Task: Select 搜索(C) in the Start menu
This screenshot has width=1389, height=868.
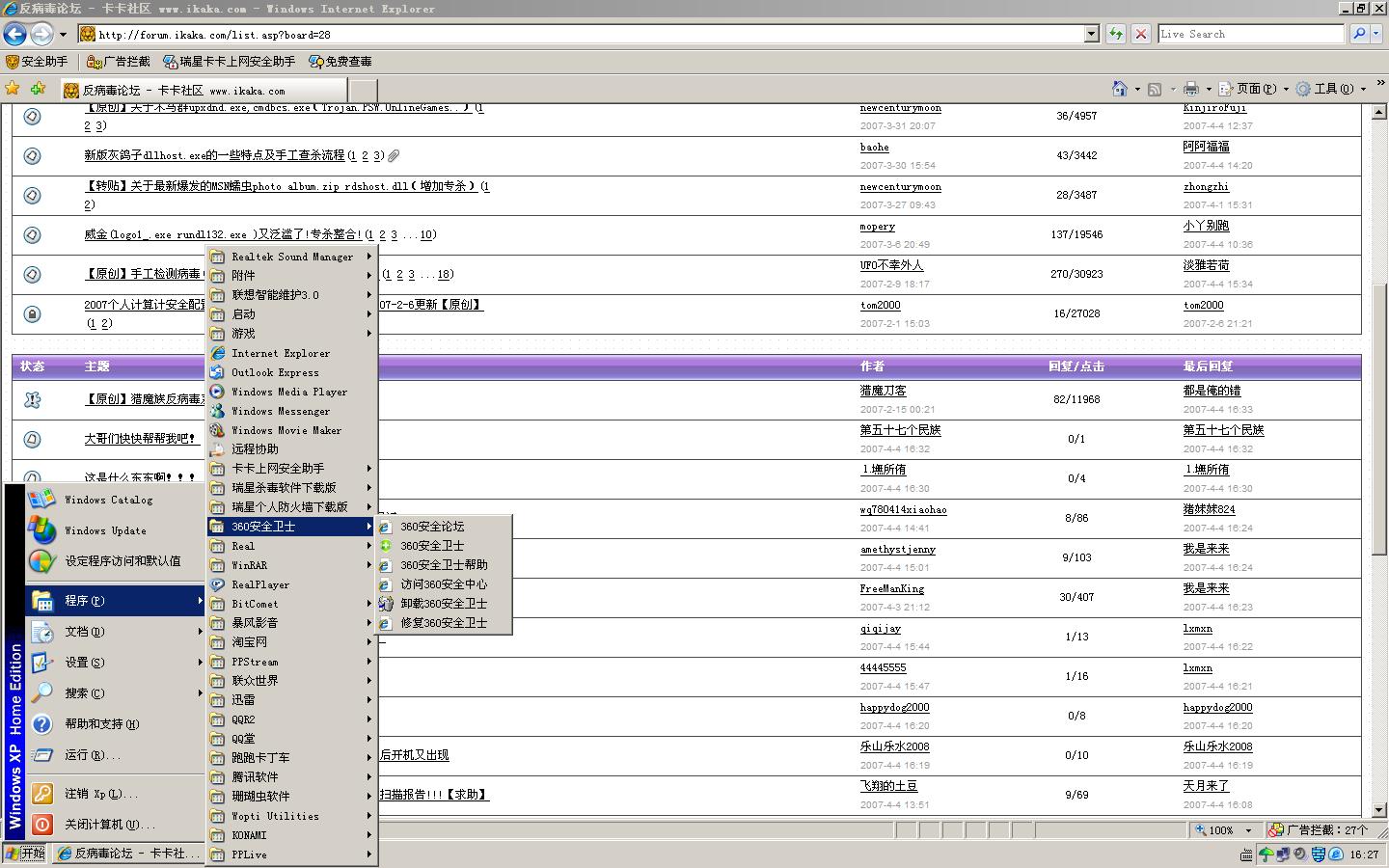Action: [116, 692]
